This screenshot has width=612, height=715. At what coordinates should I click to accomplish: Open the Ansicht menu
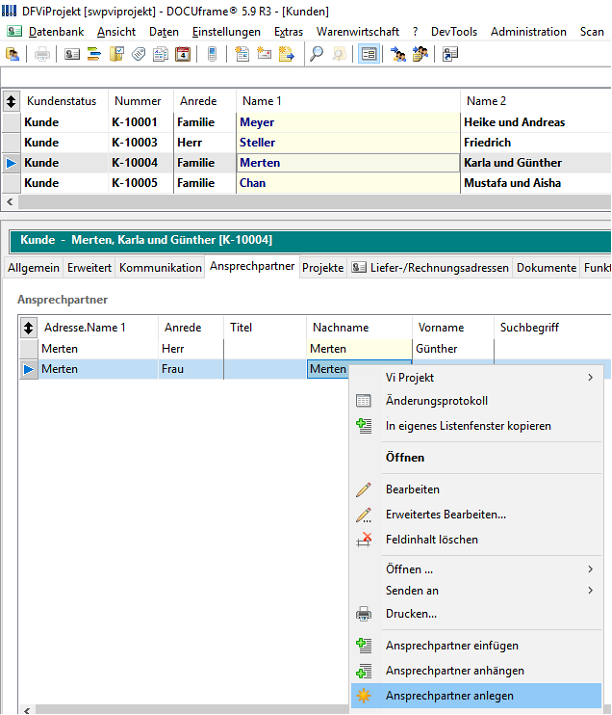tap(116, 32)
